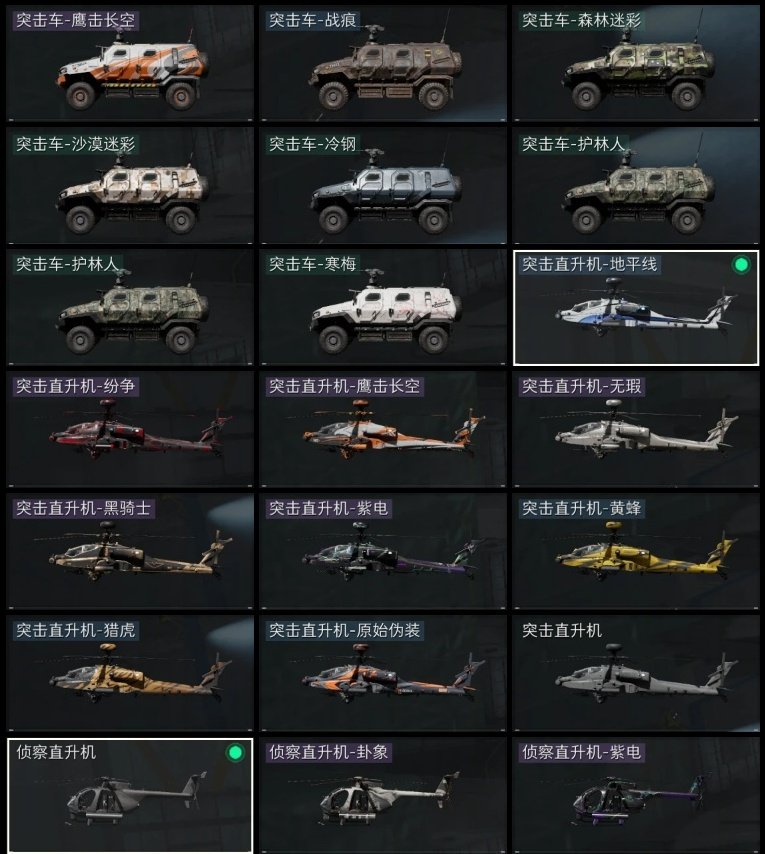Choose the 突击直升机-鹰击长空 helicopter skin
The height and width of the screenshot is (854, 765).
(x=383, y=429)
